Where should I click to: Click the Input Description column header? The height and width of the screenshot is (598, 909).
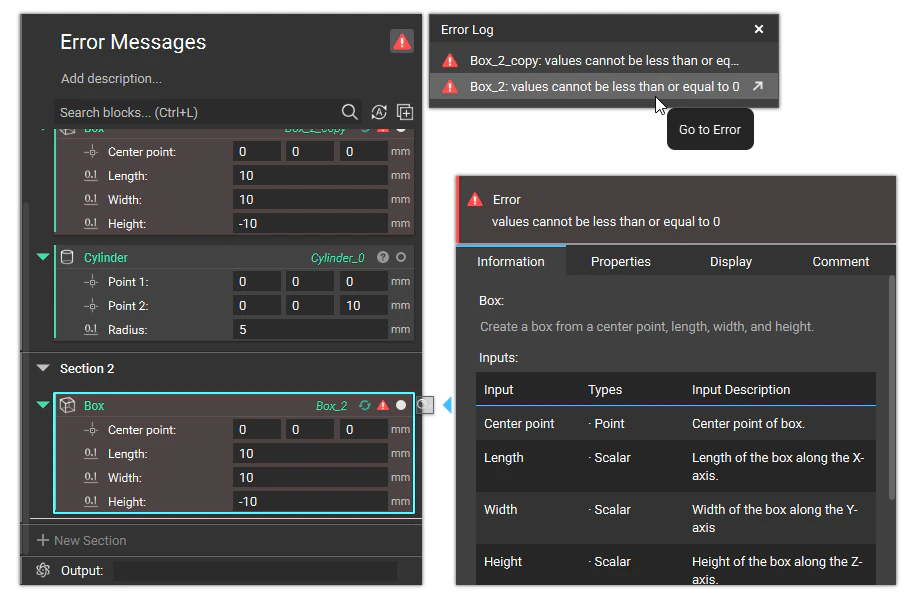point(741,389)
